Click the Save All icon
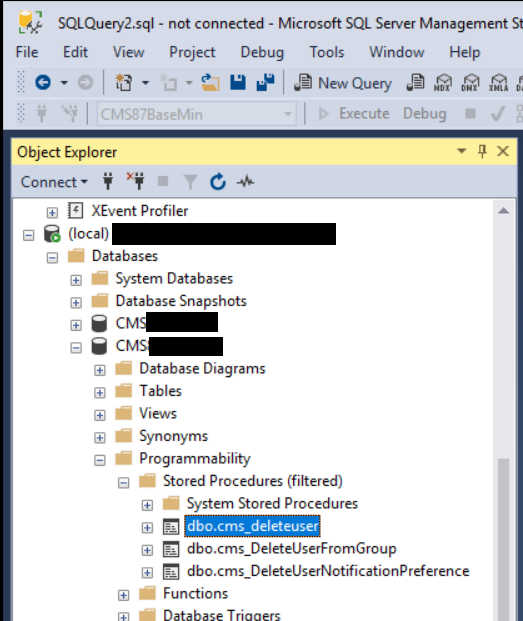Screen dimensions: 523x621 point(266,82)
